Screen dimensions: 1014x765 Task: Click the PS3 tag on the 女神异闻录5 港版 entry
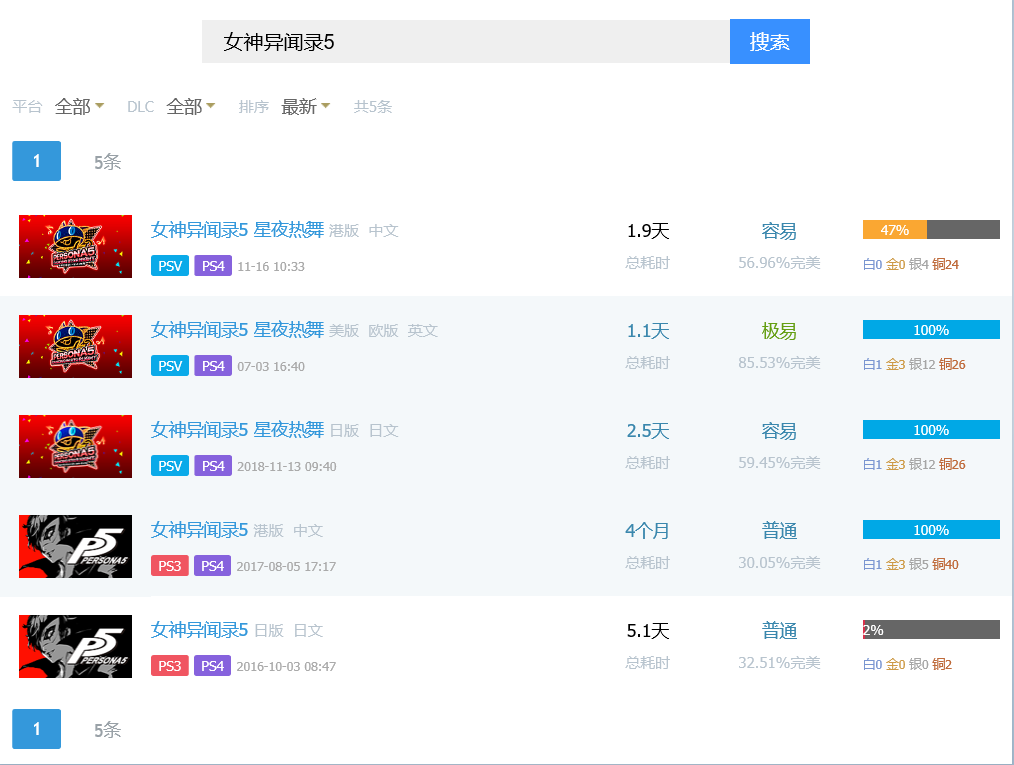click(x=170, y=566)
